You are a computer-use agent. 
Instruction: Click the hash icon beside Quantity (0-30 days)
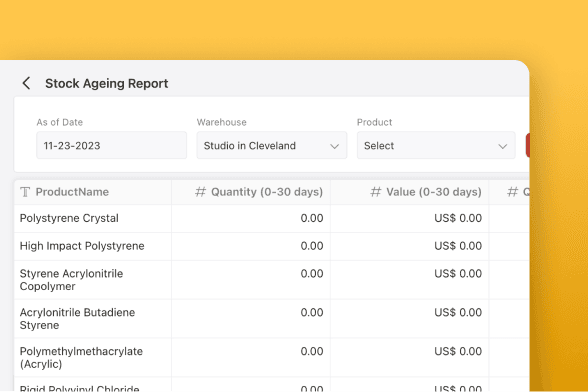point(201,192)
